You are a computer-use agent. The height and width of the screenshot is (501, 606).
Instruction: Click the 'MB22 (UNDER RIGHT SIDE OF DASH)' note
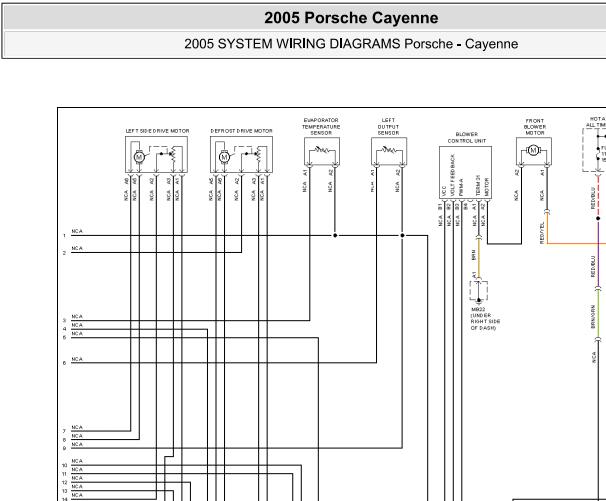[485, 319]
